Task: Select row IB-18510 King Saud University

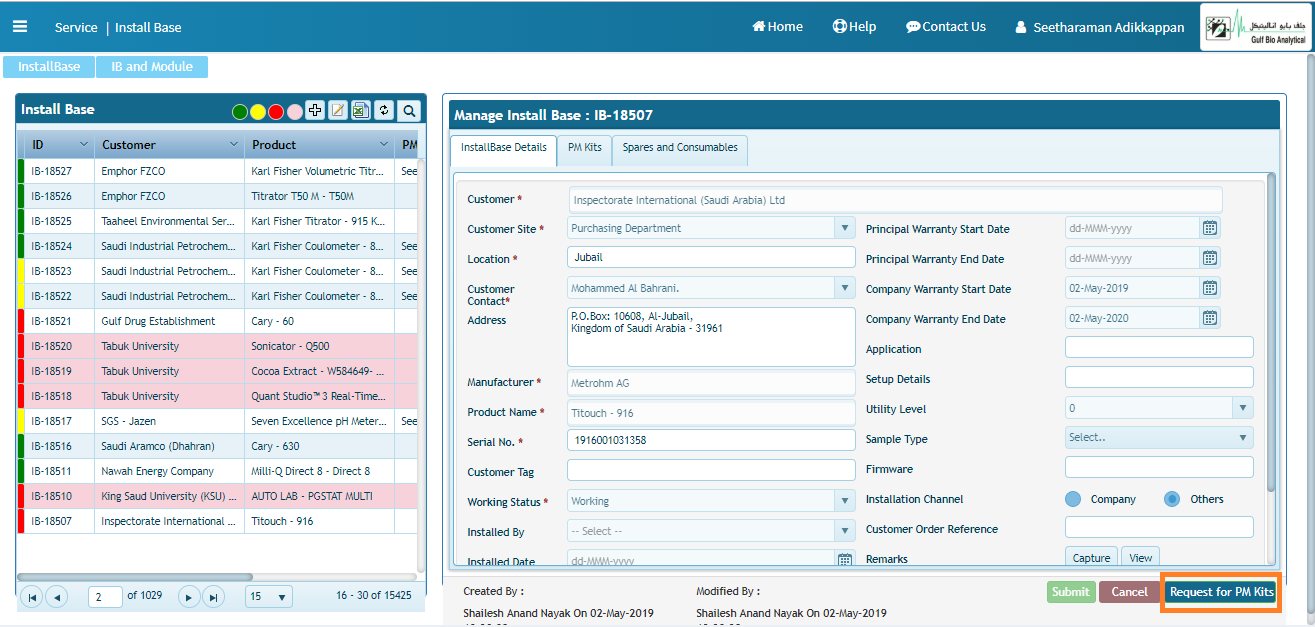Action: point(217,496)
